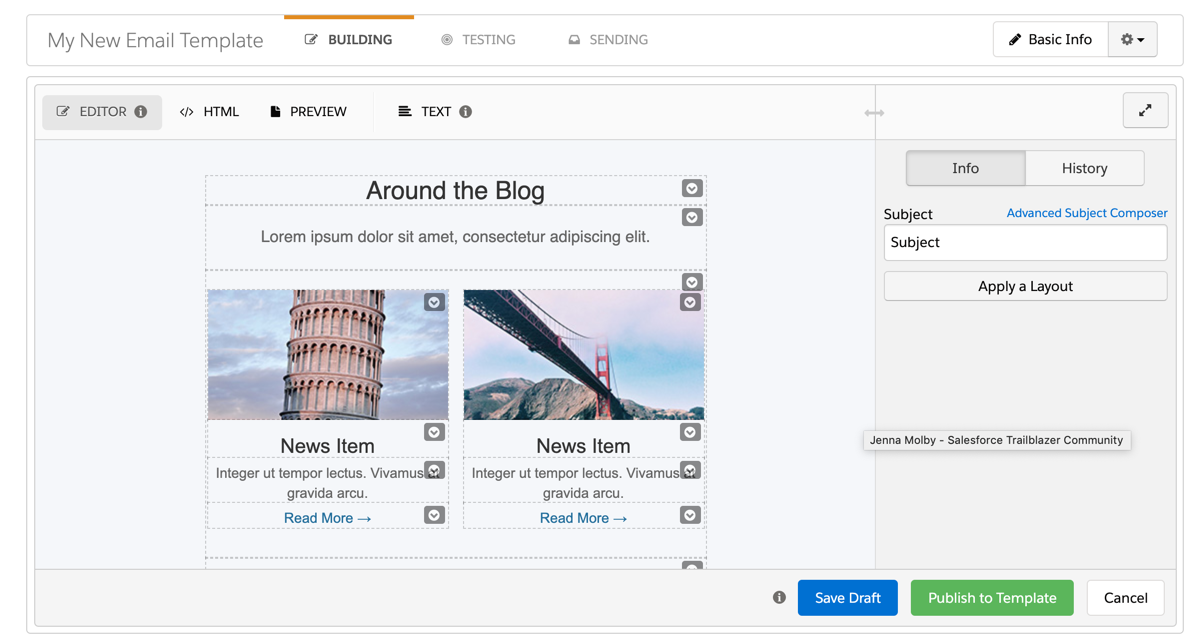This screenshot has height=637, width=1189.
Task: Open the Advanced Subject Composer link
Action: tap(1086, 213)
